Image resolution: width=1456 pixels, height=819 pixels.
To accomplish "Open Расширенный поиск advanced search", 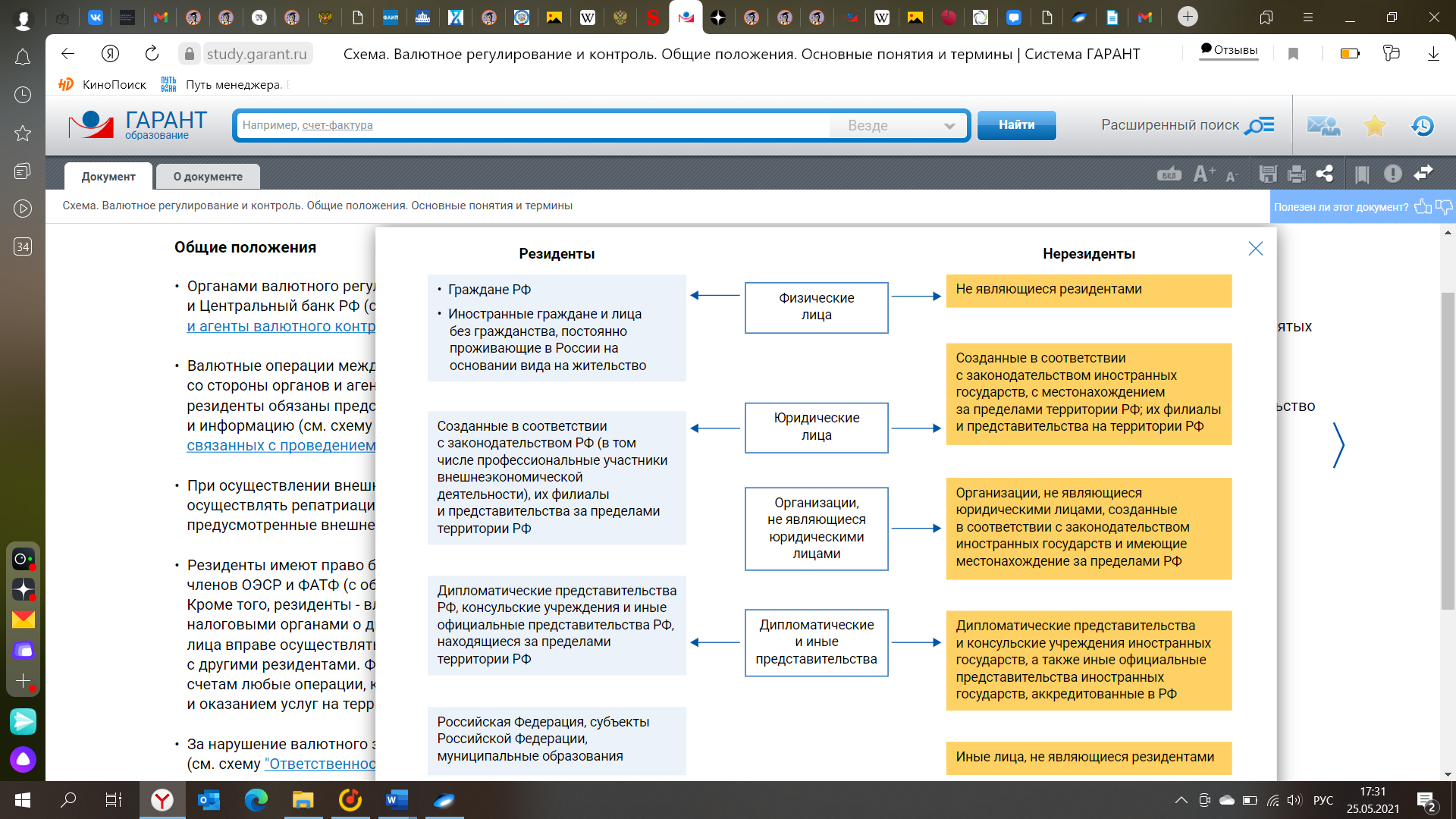I will point(1188,125).
